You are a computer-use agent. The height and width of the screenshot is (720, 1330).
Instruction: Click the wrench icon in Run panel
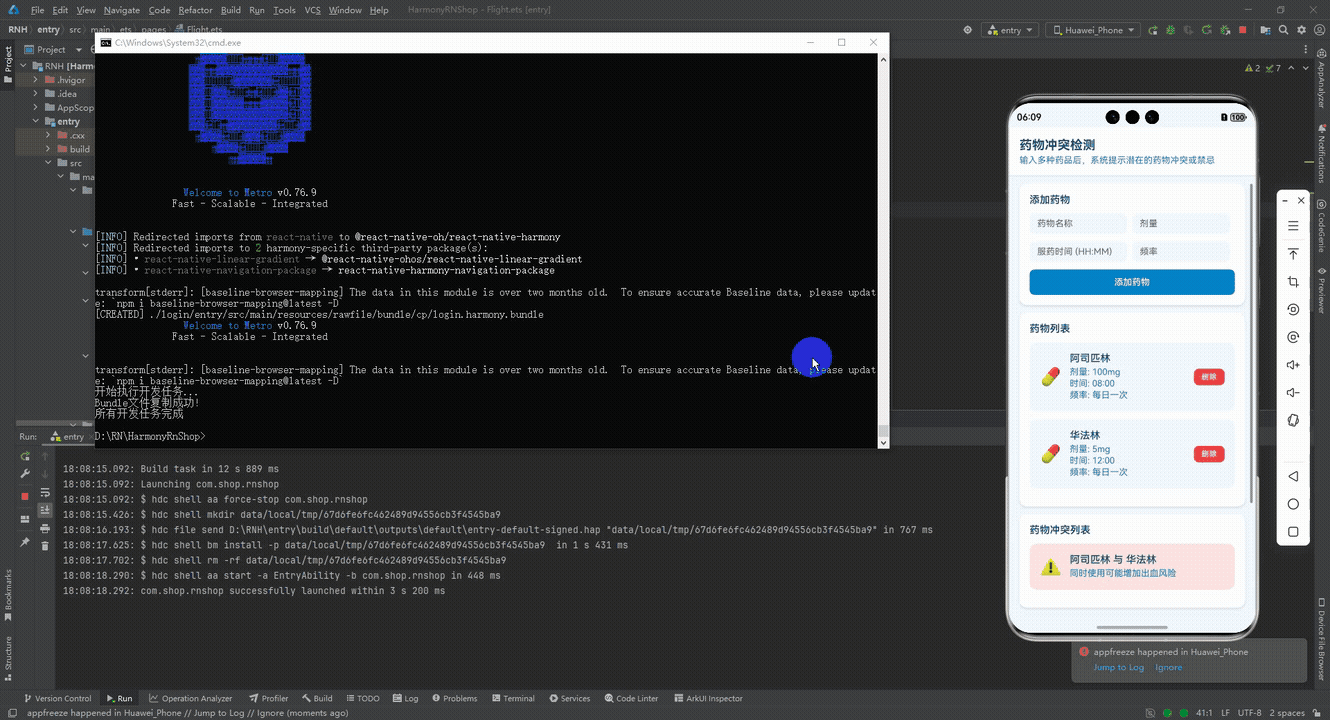25,474
